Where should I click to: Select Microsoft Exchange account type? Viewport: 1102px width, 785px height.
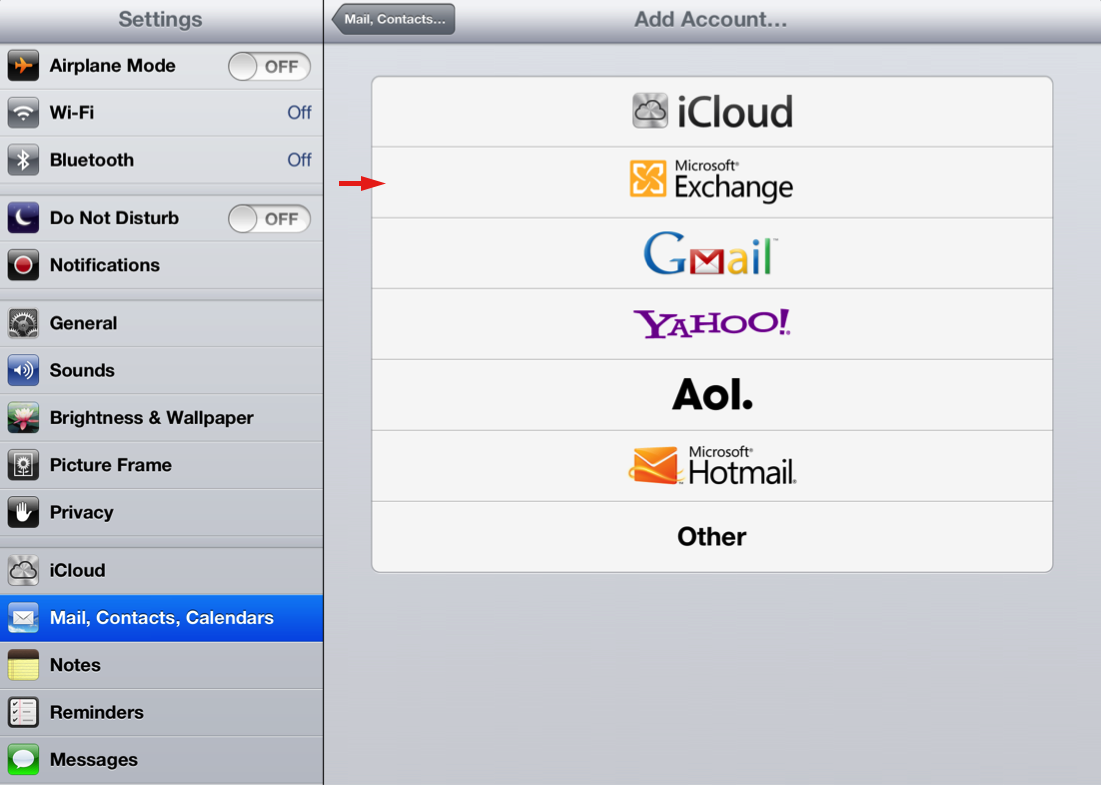point(711,182)
